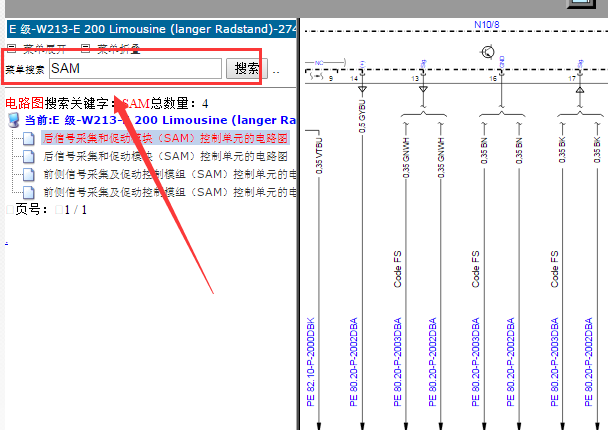Screen dimensions: 608x430
Task: Click the 0.5 GYBU wire label
Action: 362,116
